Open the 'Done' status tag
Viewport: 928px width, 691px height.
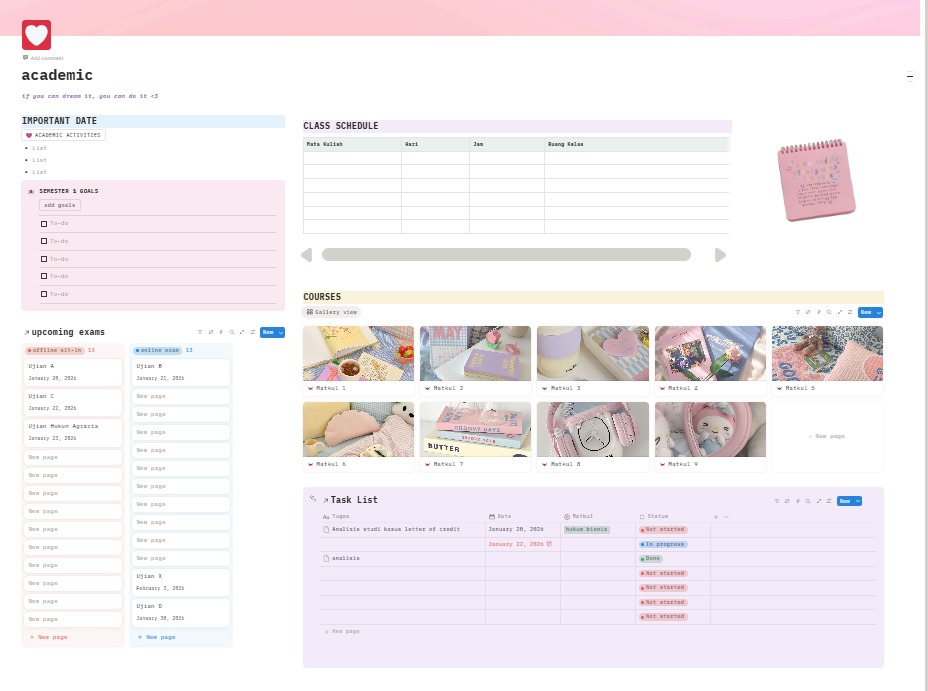tap(651, 558)
